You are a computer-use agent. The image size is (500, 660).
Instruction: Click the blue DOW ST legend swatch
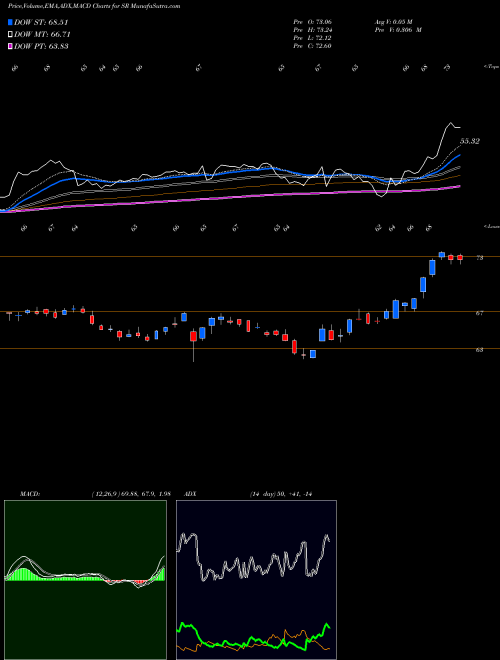click(x=10, y=22)
